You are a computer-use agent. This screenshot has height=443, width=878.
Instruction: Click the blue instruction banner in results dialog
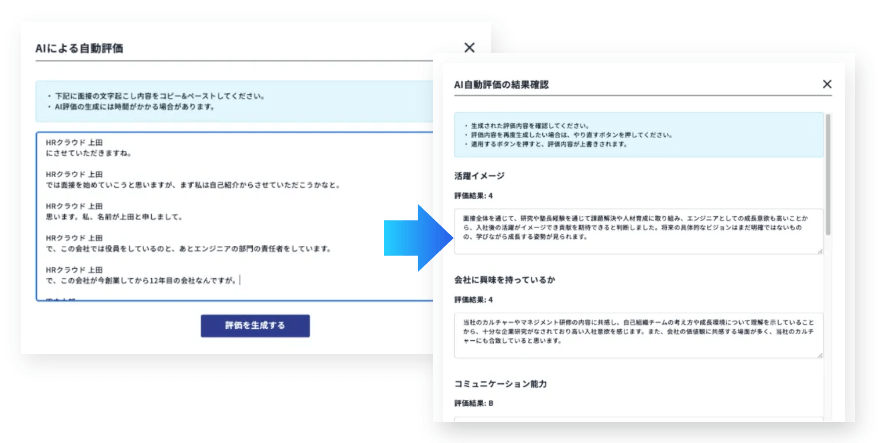pos(637,134)
